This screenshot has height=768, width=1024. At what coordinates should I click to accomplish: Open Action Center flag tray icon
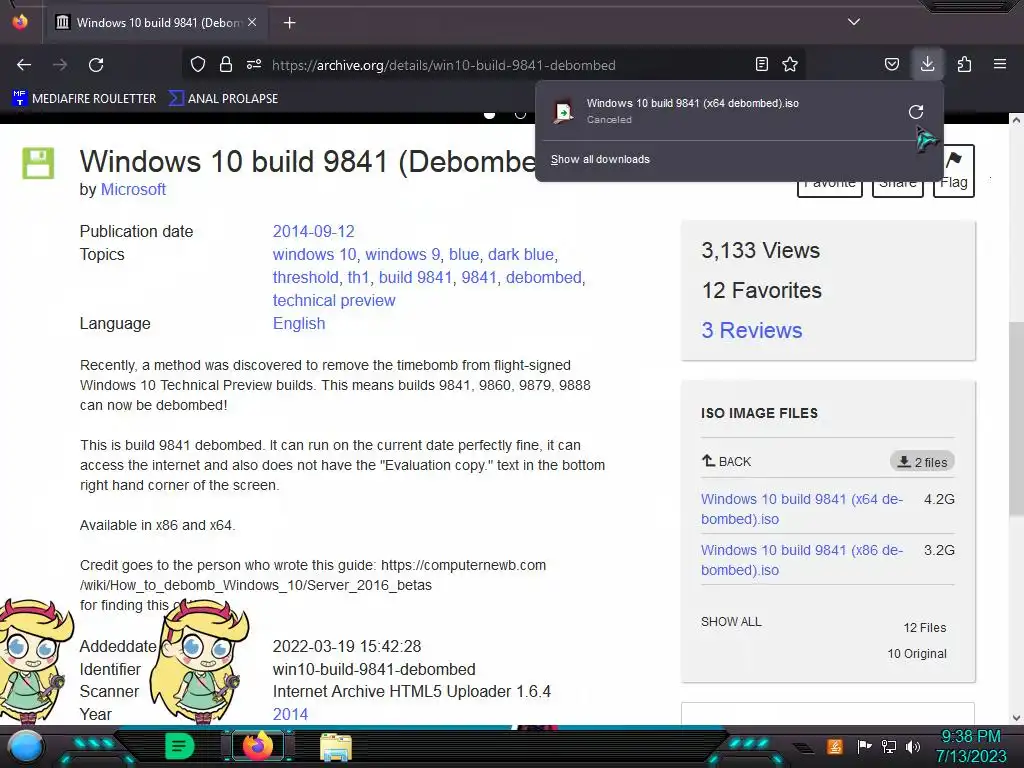click(864, 746)
